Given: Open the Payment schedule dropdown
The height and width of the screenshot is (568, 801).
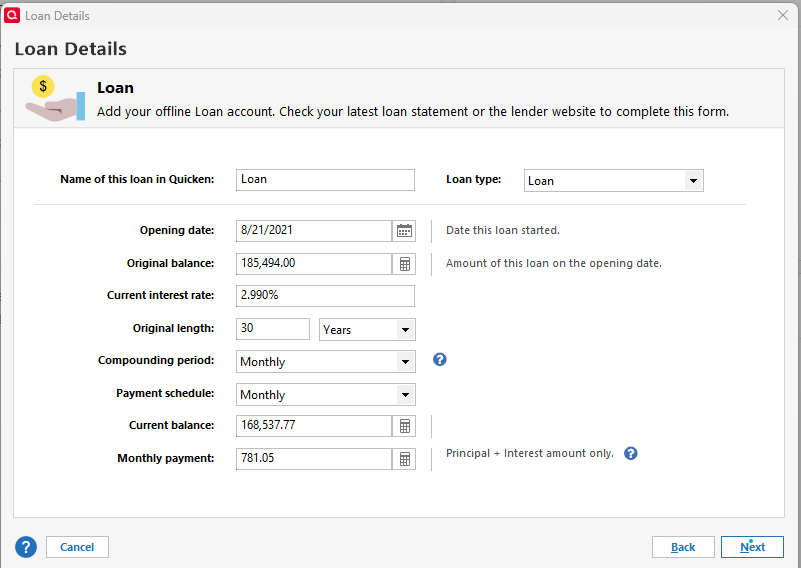Looking at the screenshot, I should tap(405, 395).
